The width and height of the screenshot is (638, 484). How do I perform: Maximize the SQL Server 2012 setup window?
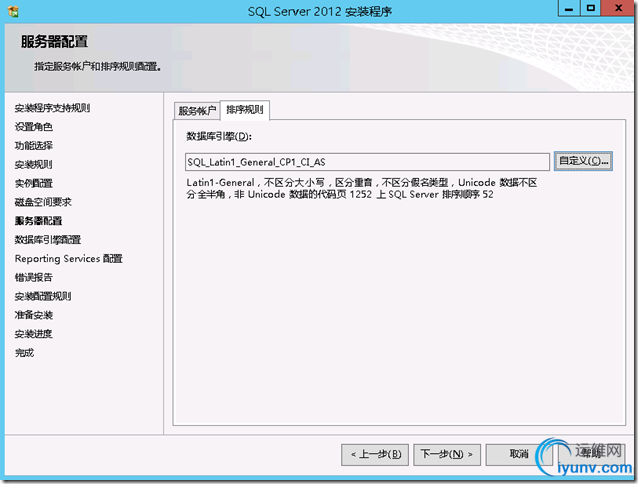point(590,8)
